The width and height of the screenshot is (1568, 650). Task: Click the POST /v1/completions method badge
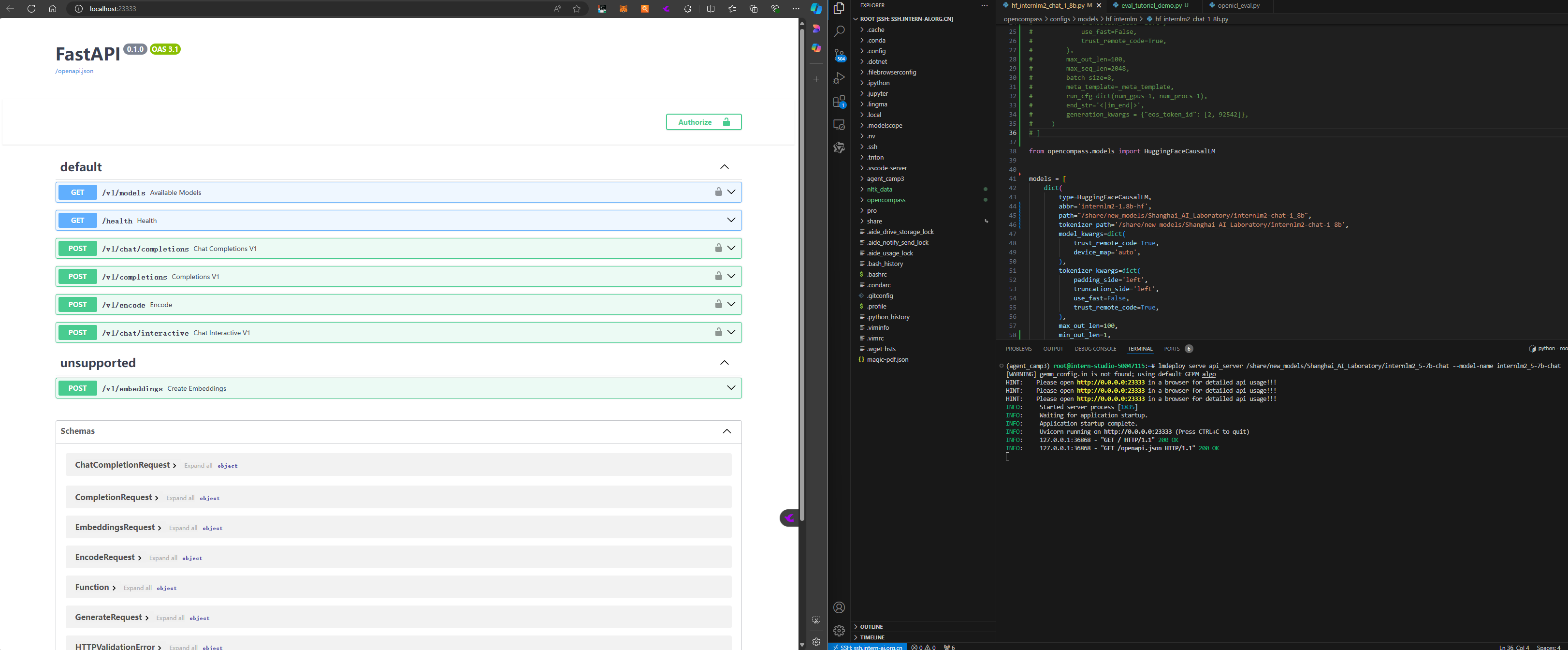pyautogui.click(x=77, y=277)
